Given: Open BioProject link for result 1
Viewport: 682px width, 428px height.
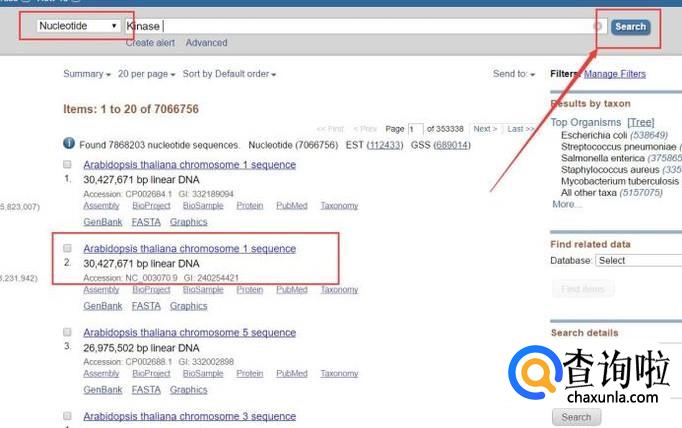Looking at the screenshot, I should pos(151,206).
